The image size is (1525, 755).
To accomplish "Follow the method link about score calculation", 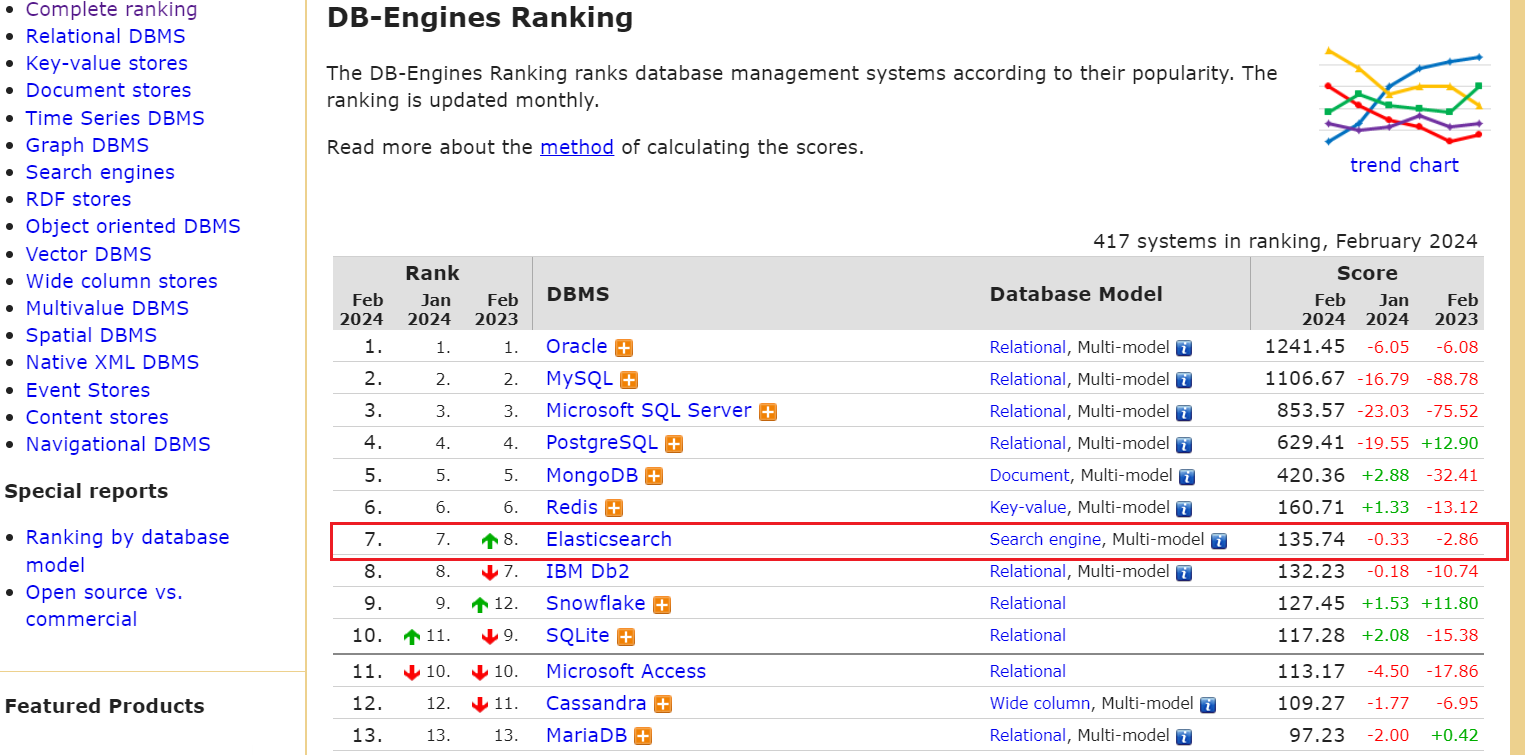I will tap(577, 147).
